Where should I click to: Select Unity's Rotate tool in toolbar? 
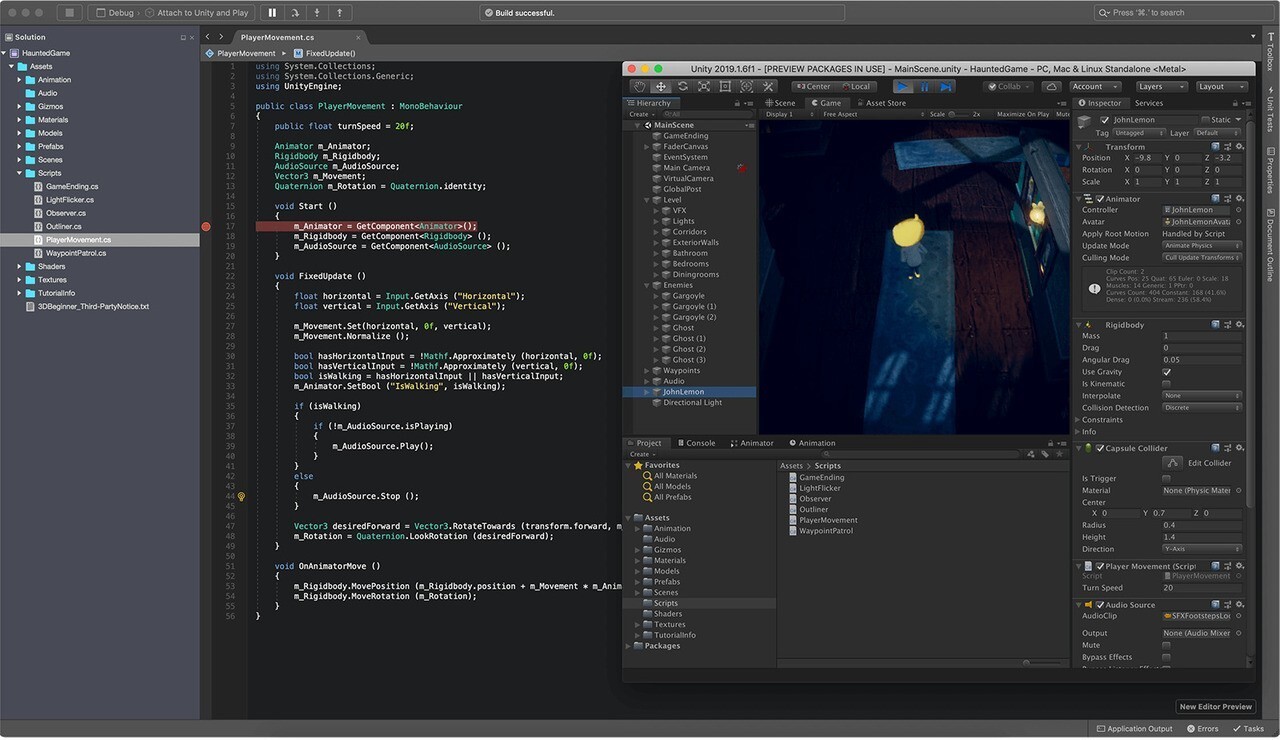coord(683,86)
